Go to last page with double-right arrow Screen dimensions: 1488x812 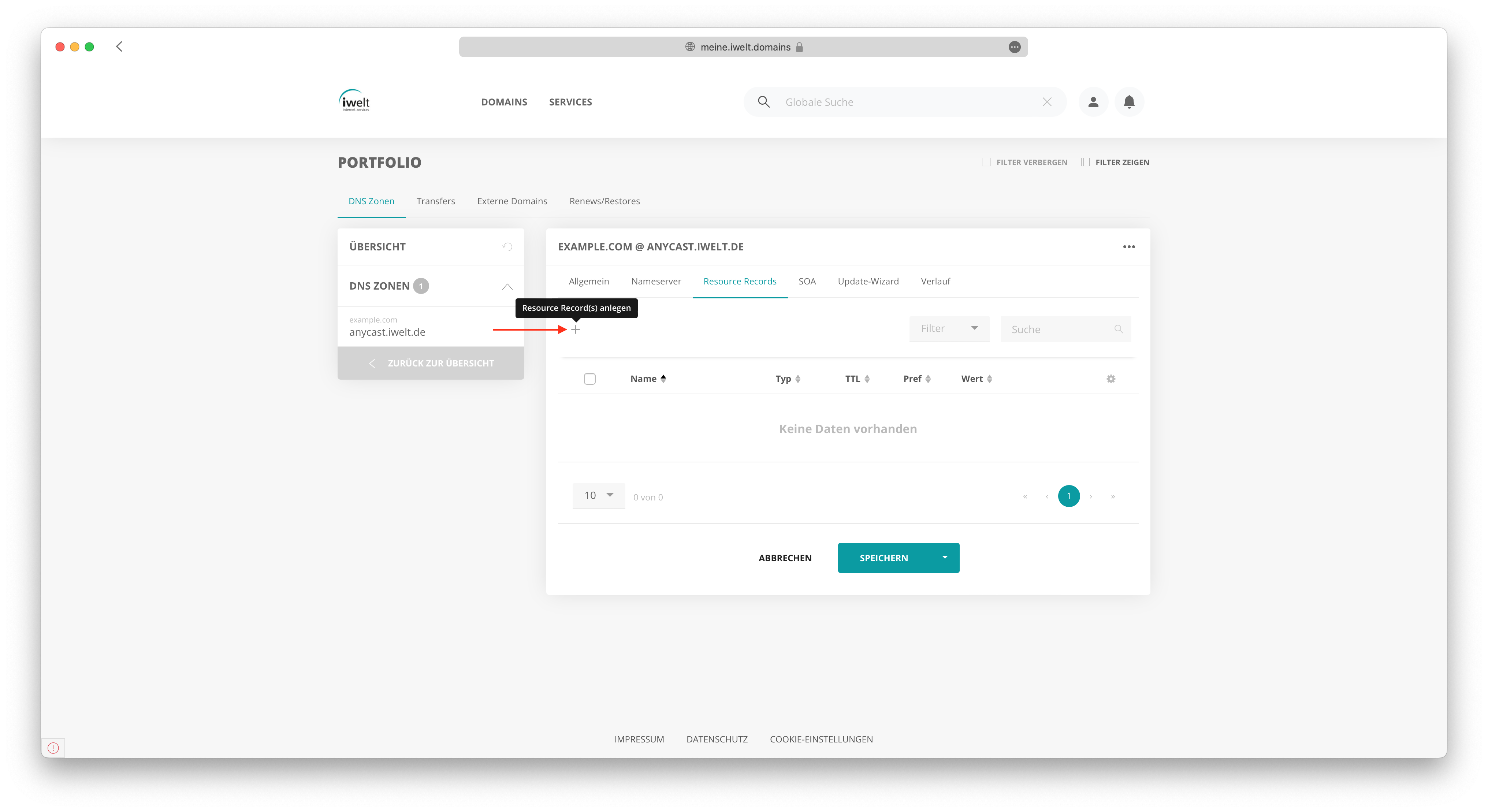tap(1113, 496)
